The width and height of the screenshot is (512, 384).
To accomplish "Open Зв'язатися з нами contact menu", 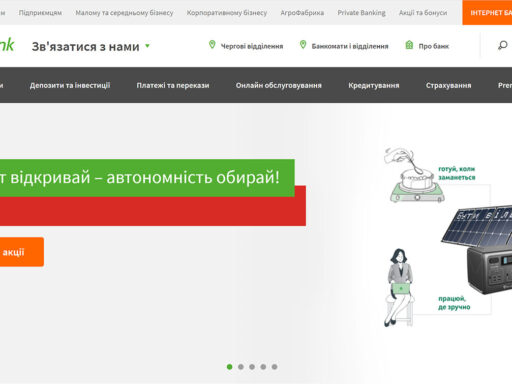I will tap(86, 47).
